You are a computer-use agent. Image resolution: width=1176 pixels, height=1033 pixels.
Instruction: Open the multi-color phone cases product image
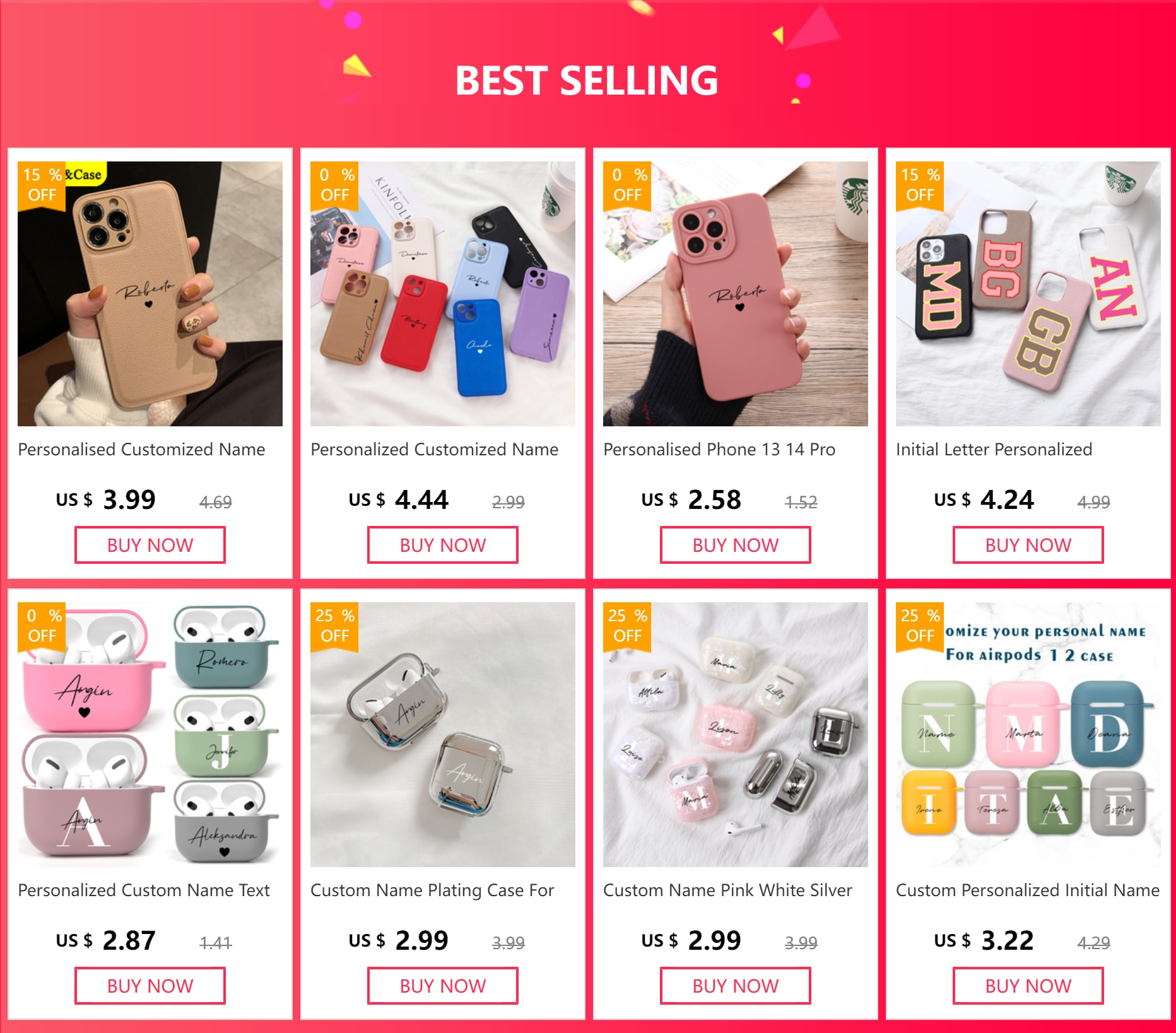tap(443, 294)
